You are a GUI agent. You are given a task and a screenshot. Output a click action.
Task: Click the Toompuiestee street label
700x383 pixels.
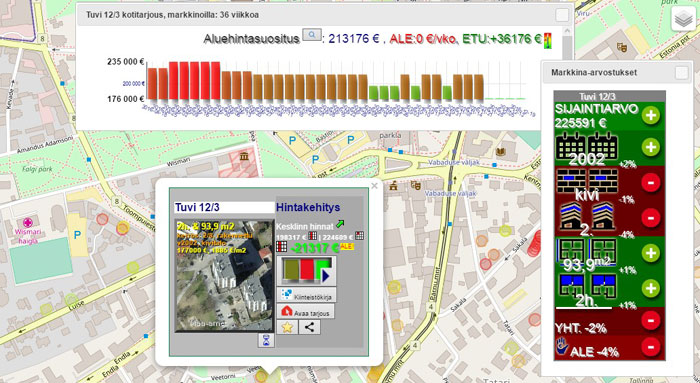click(x=139, y=218)
